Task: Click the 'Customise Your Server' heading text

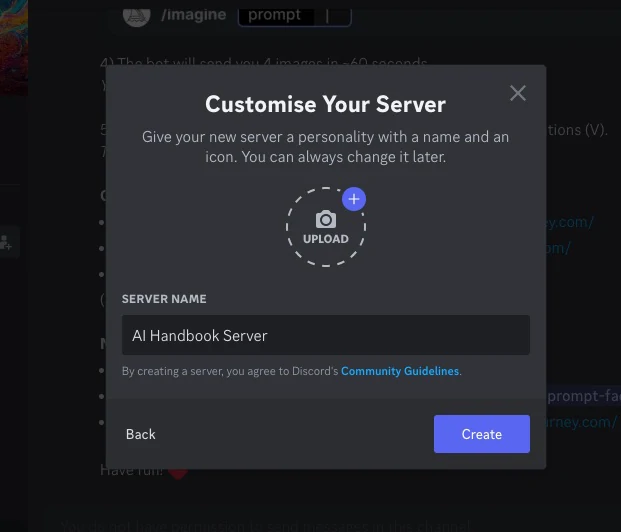Action: (326, 105)
